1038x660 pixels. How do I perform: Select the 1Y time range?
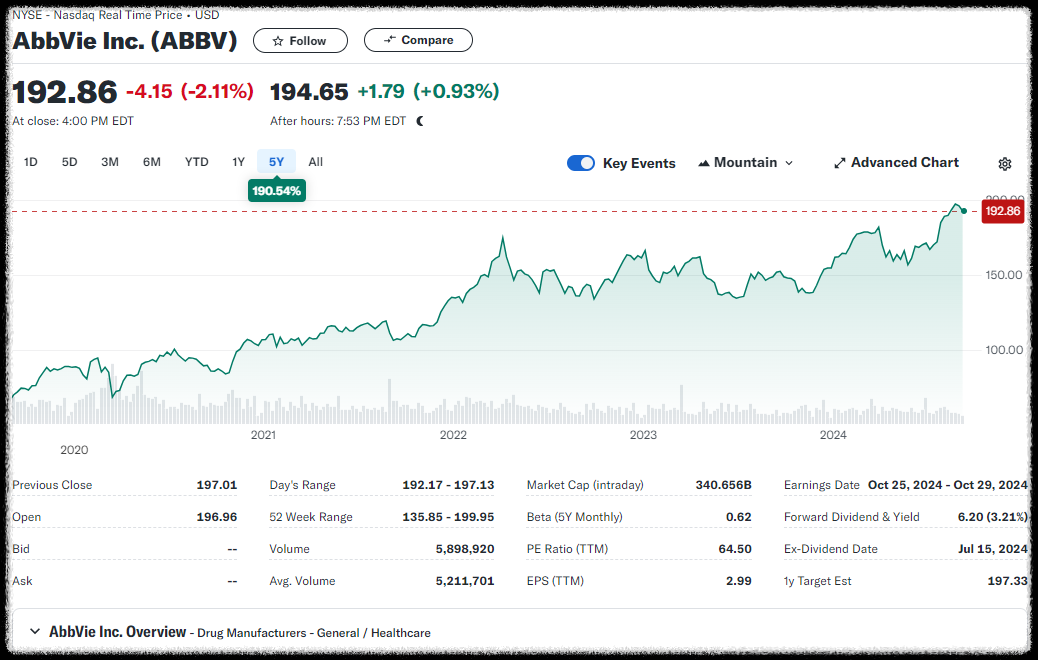coord(238,162)
